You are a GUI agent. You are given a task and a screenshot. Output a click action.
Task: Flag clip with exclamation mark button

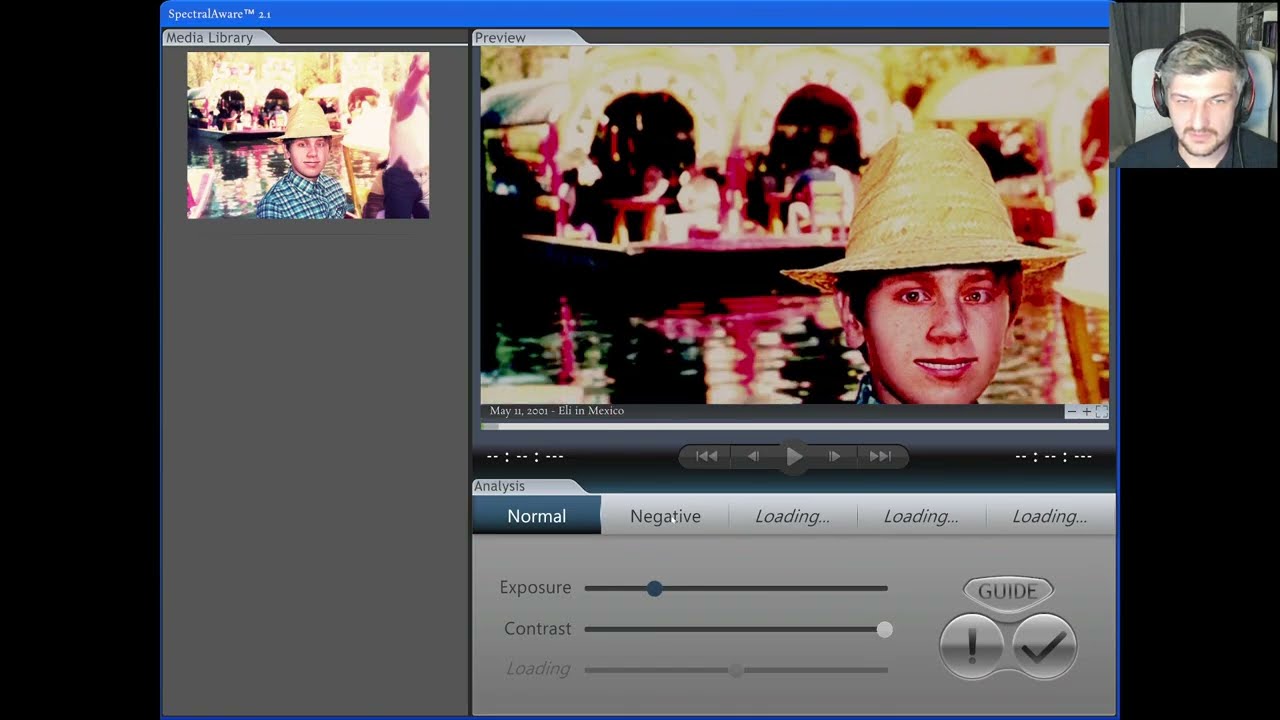tap(971, 647)
